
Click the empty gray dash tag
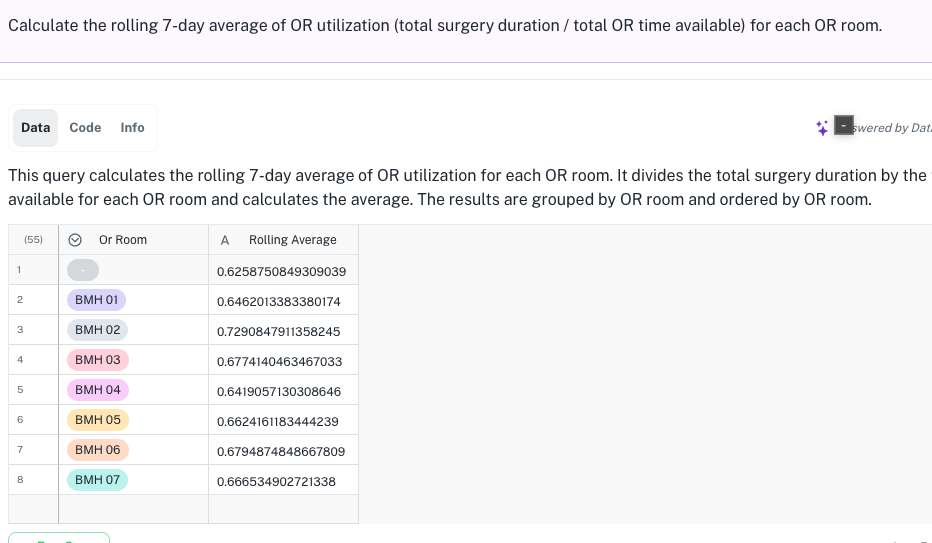pyautogui.click(x=83, y=270)
